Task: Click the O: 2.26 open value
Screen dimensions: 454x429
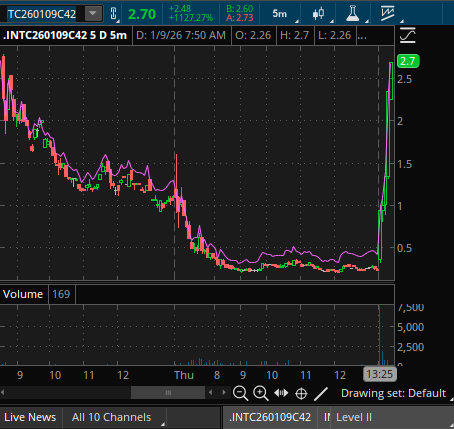Action: pyautogui.click(x=253, y=35)
